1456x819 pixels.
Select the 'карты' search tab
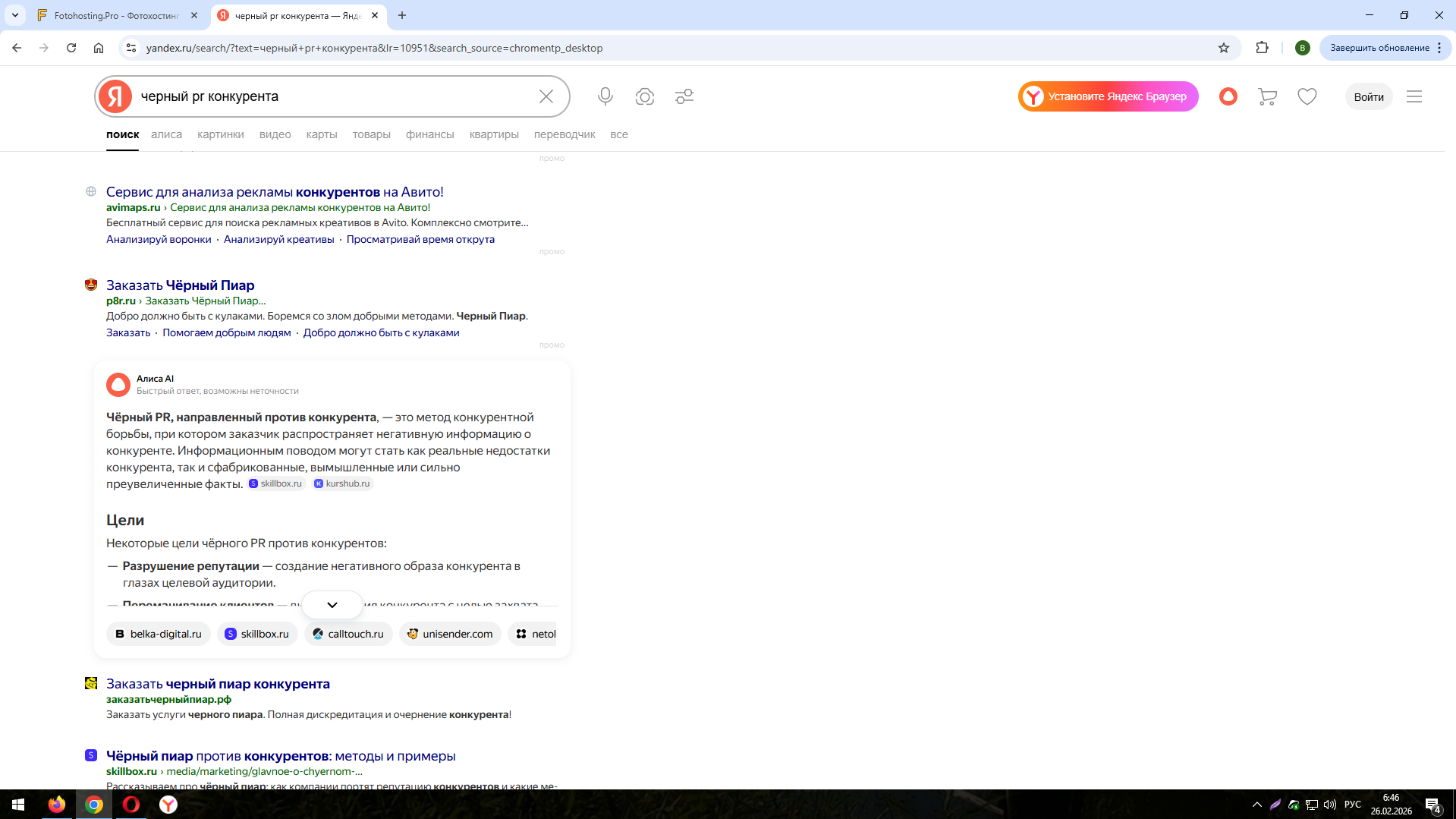pos(322,134)
